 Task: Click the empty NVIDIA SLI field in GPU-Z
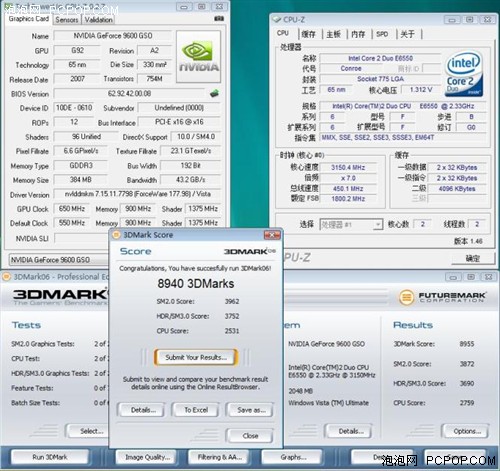(x=82, y=238)
